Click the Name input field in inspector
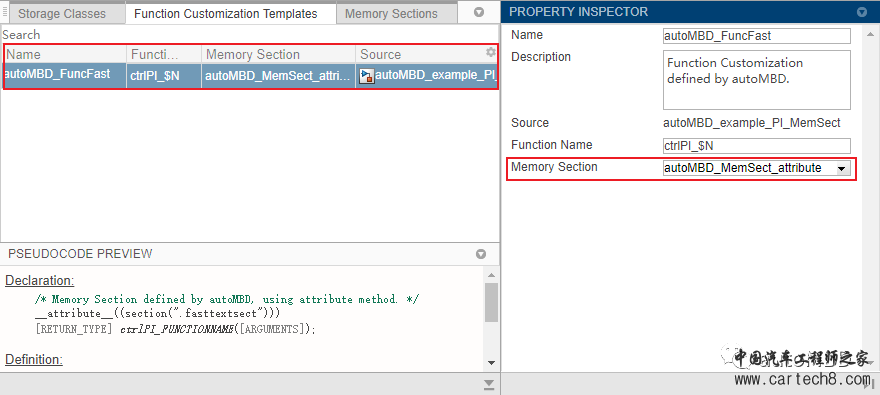Viewport: 880px width, 395px height. [x=757, y=36]
